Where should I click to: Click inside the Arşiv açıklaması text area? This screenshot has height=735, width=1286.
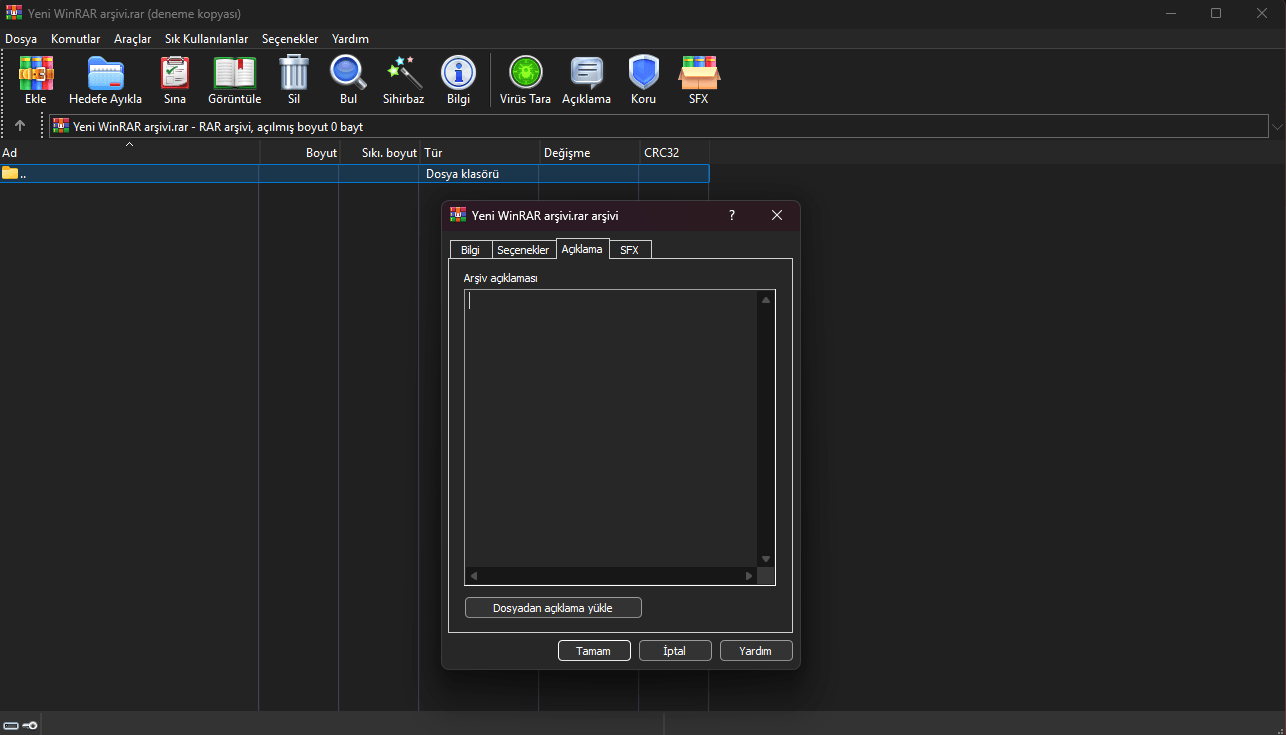coord(611,428)
